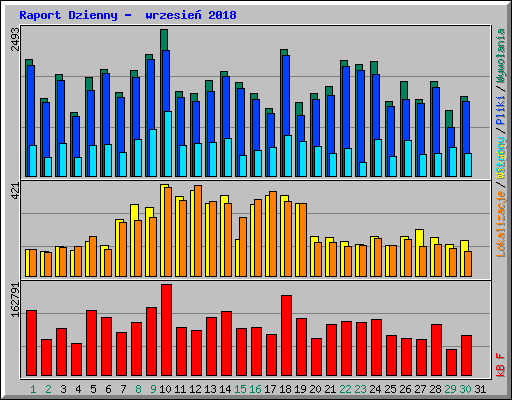The height and width of the screenshot is (400, 512).
Task: Click the cyan bar for day 10
Action: click(168, 144)
